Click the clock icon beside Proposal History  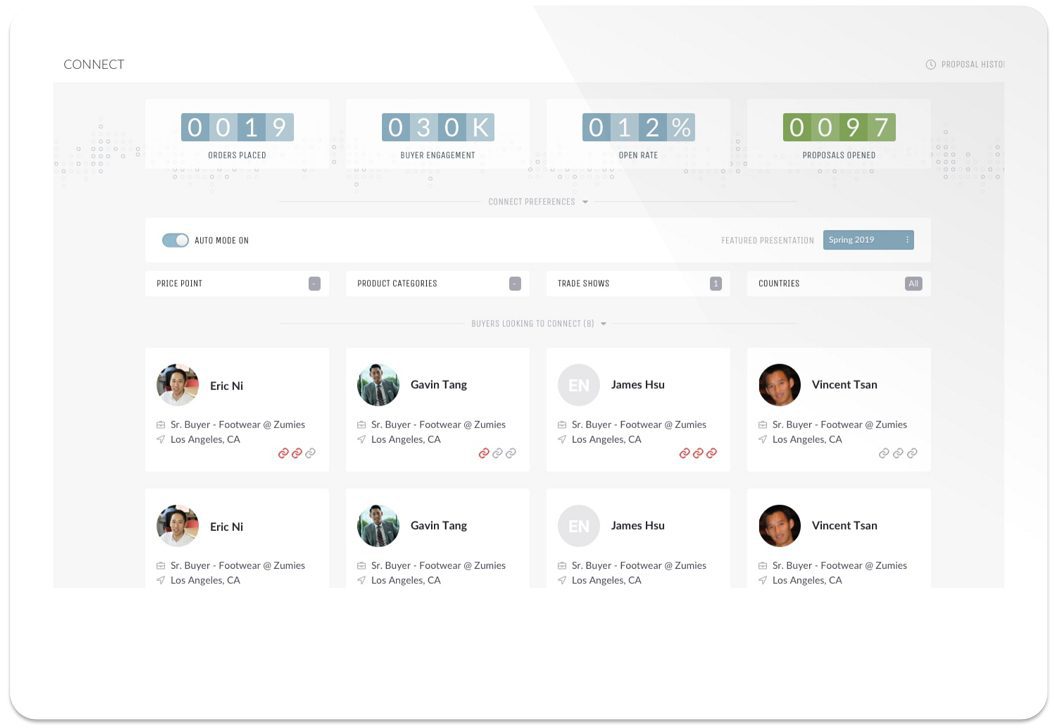pos(931,65)
